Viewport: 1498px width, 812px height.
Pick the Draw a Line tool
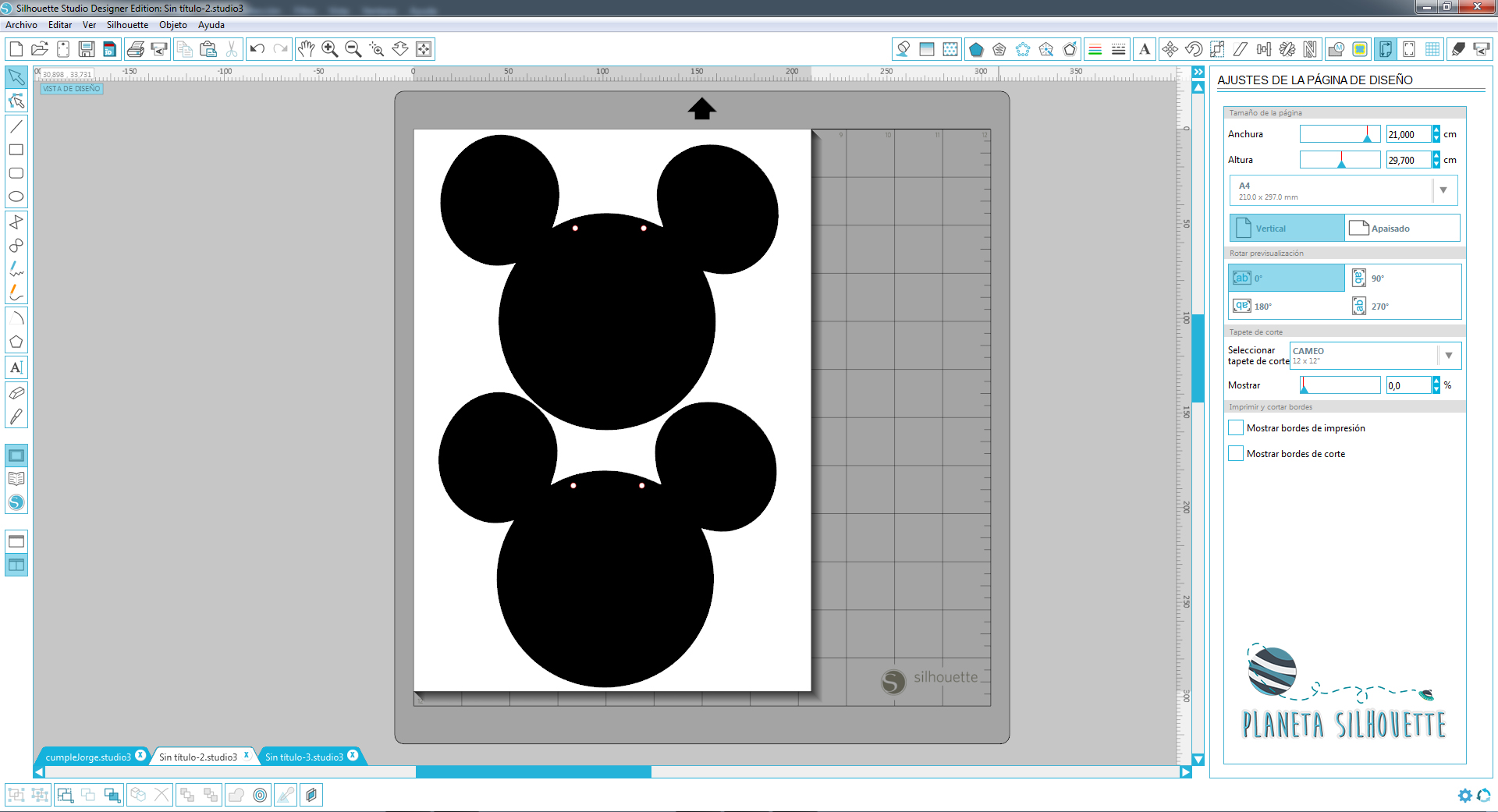[x=16, y=126]
